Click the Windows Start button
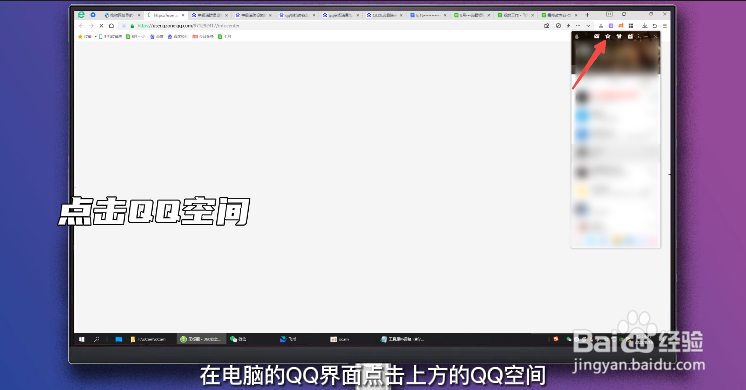This screenshot has width=746, height=390. 82,339
